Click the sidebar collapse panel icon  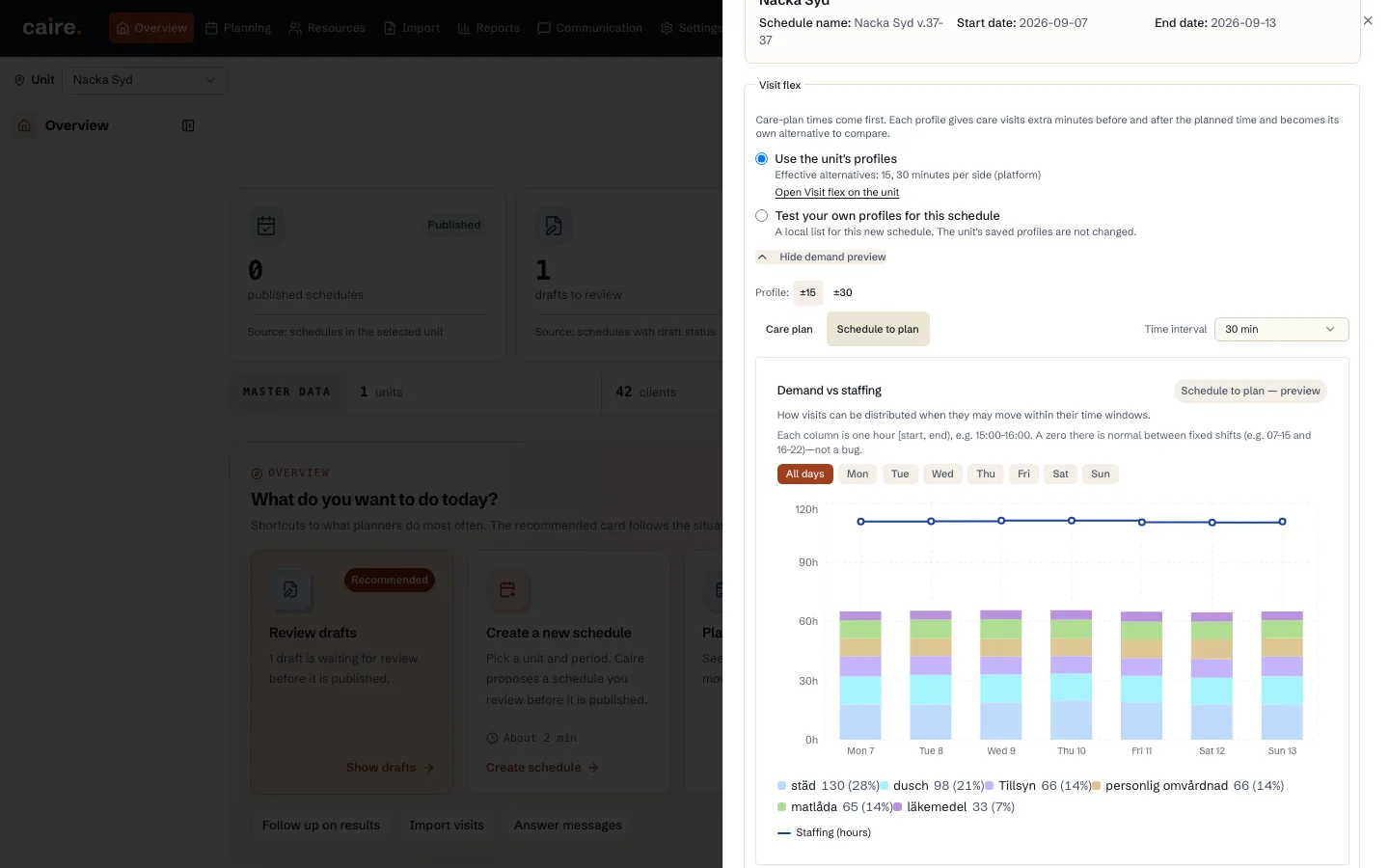(x=188, y=125)
